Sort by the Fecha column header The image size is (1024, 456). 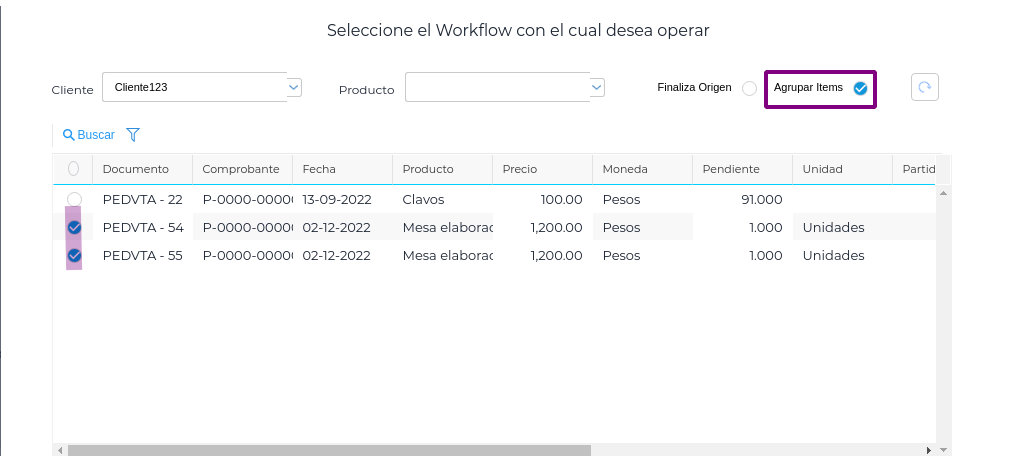pyautogui.click(x=320, y=169)
